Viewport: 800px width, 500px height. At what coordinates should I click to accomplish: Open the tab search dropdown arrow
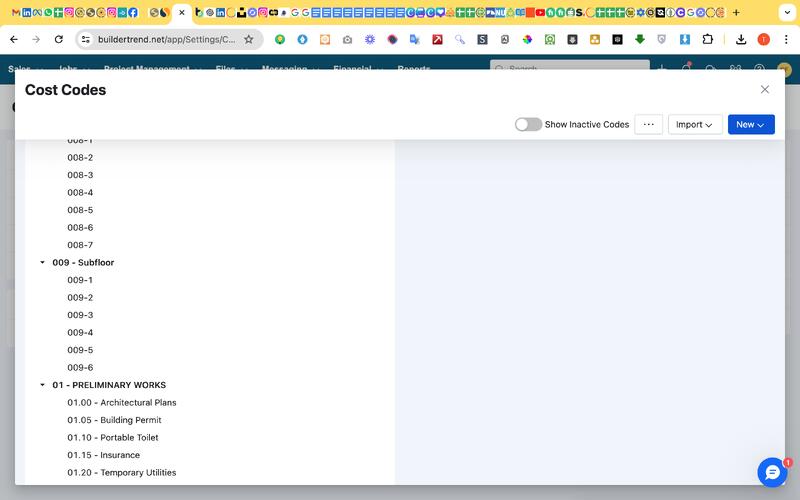coord(787,12)
